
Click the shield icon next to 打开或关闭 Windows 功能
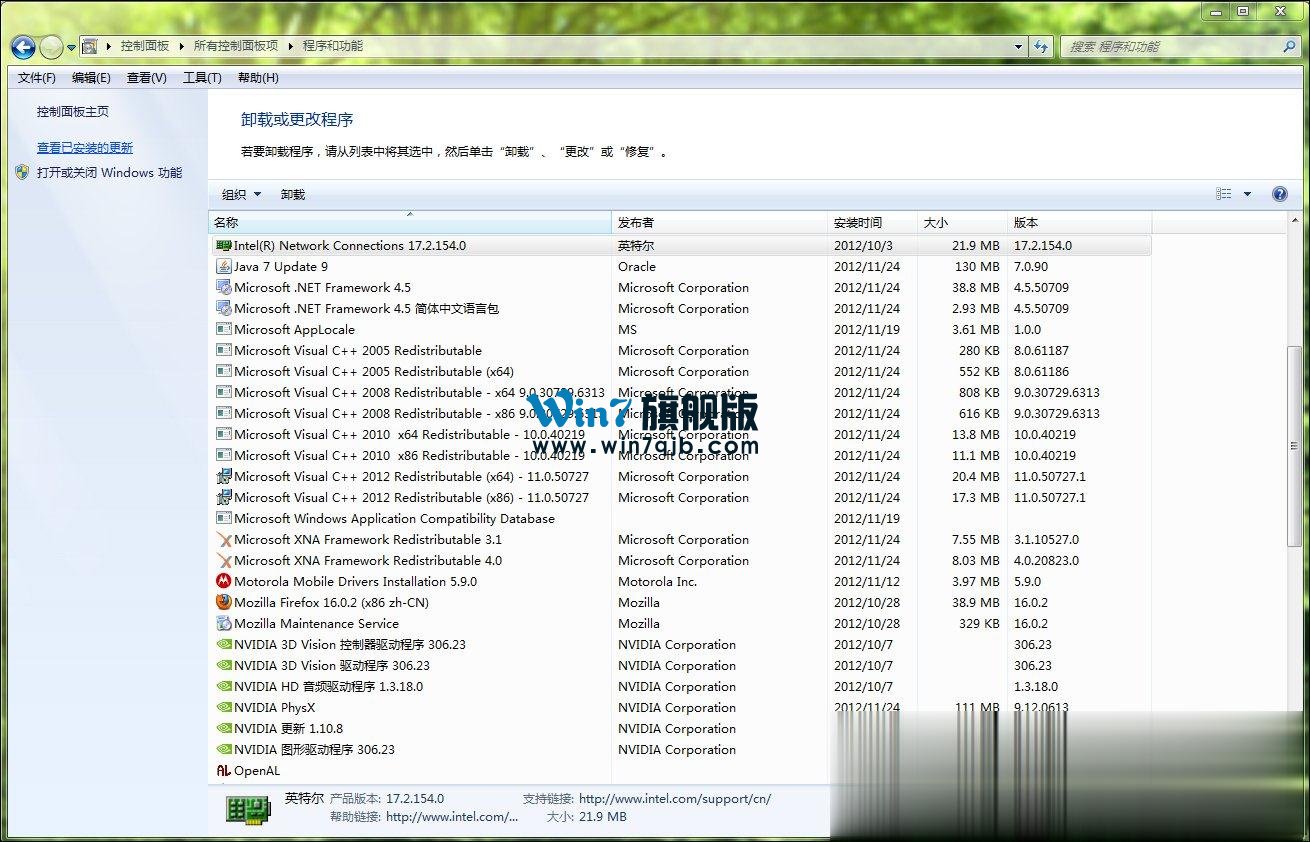coord(23,172)
